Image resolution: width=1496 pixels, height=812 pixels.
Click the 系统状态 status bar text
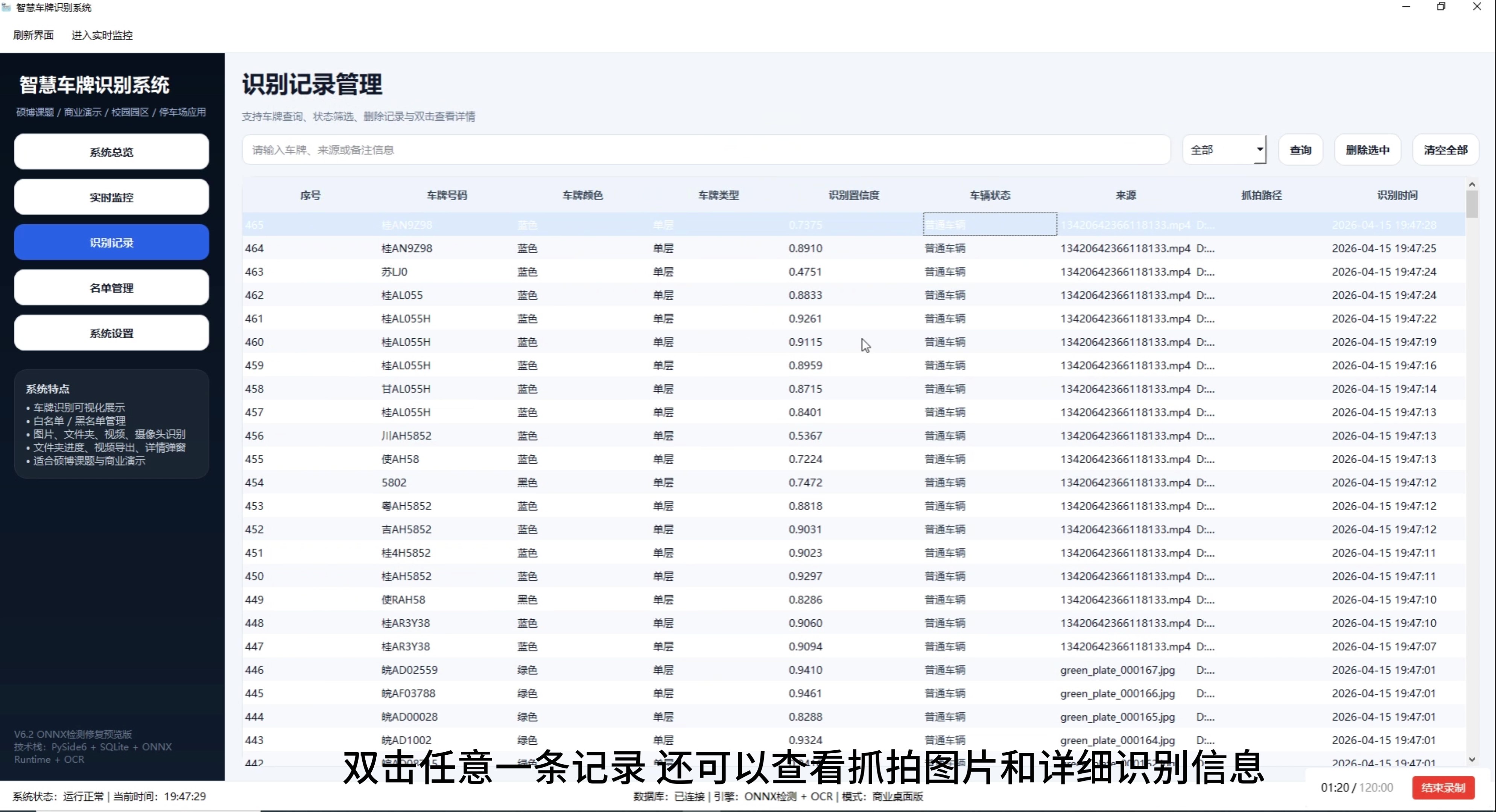[109, 796]
